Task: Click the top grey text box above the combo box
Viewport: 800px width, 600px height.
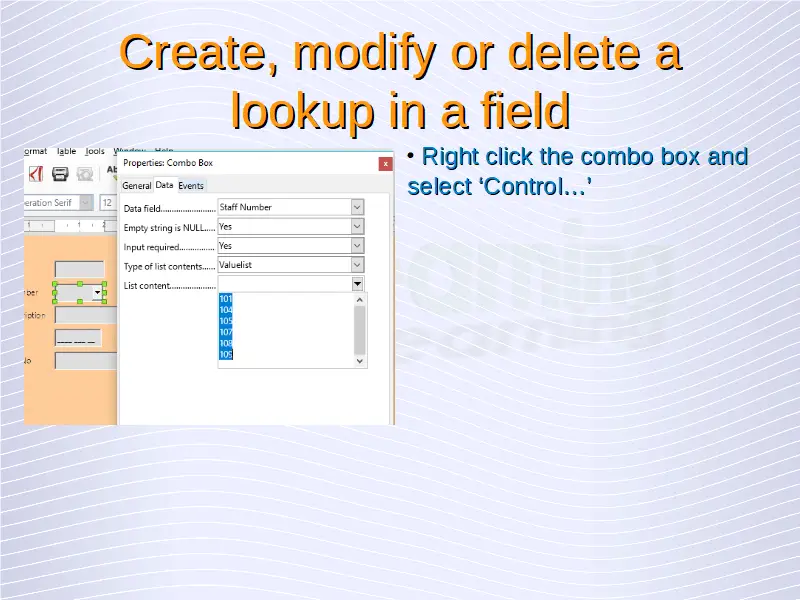Action: click(80, 269)
